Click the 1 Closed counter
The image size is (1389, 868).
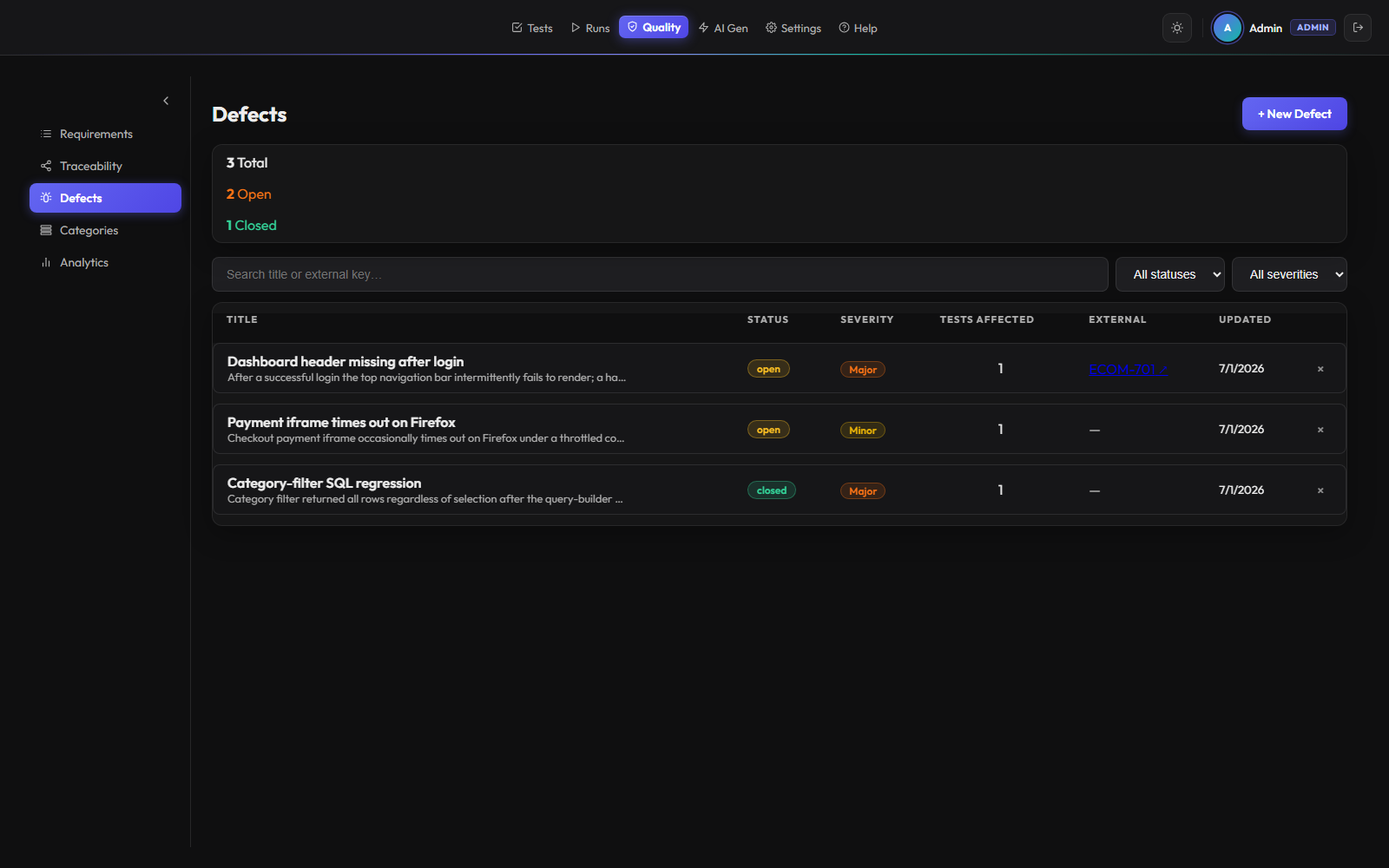[x=252, y=226]
